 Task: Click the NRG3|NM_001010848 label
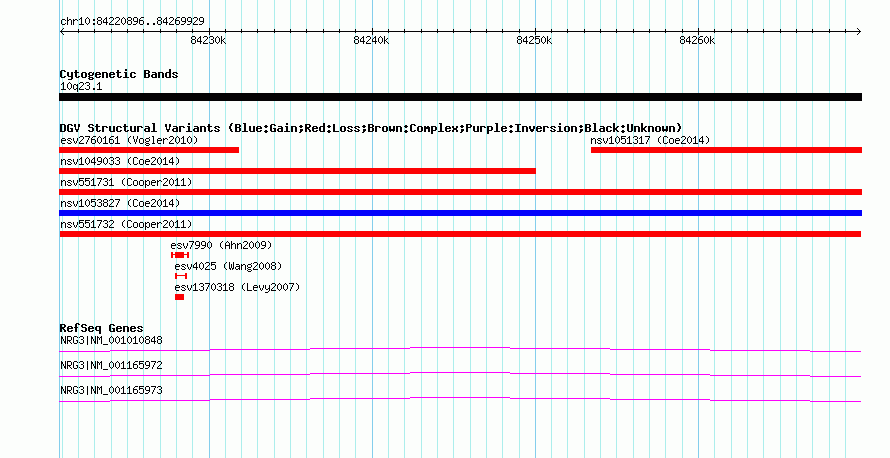coord(111,341)
